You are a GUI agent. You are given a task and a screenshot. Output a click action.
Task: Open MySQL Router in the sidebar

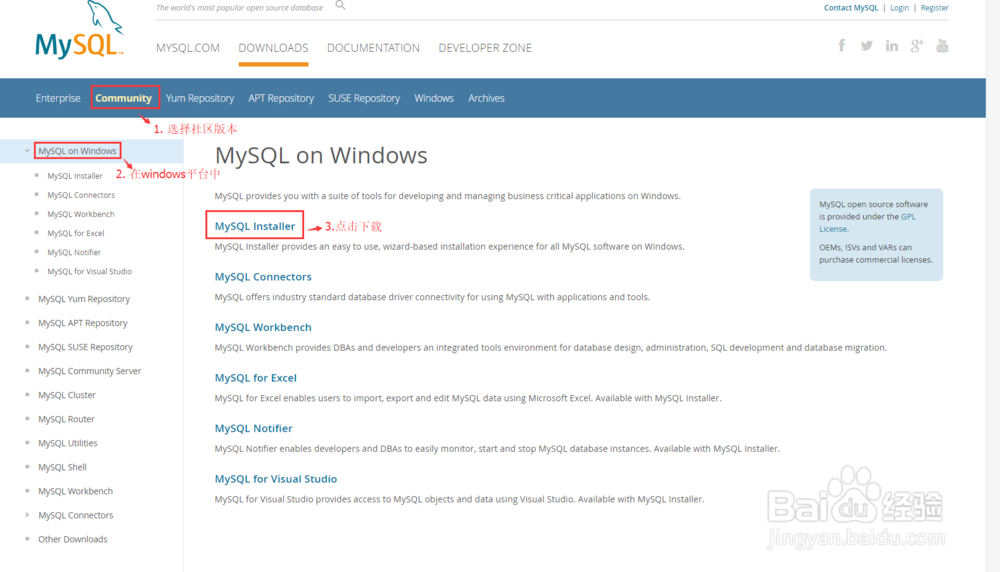tap(66, 419)
